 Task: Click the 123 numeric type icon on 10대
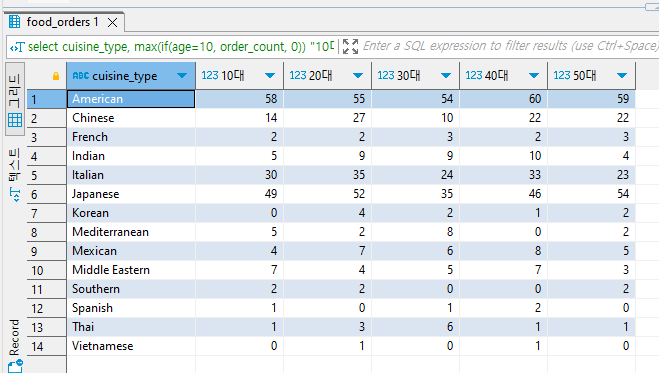pos(210,76)
